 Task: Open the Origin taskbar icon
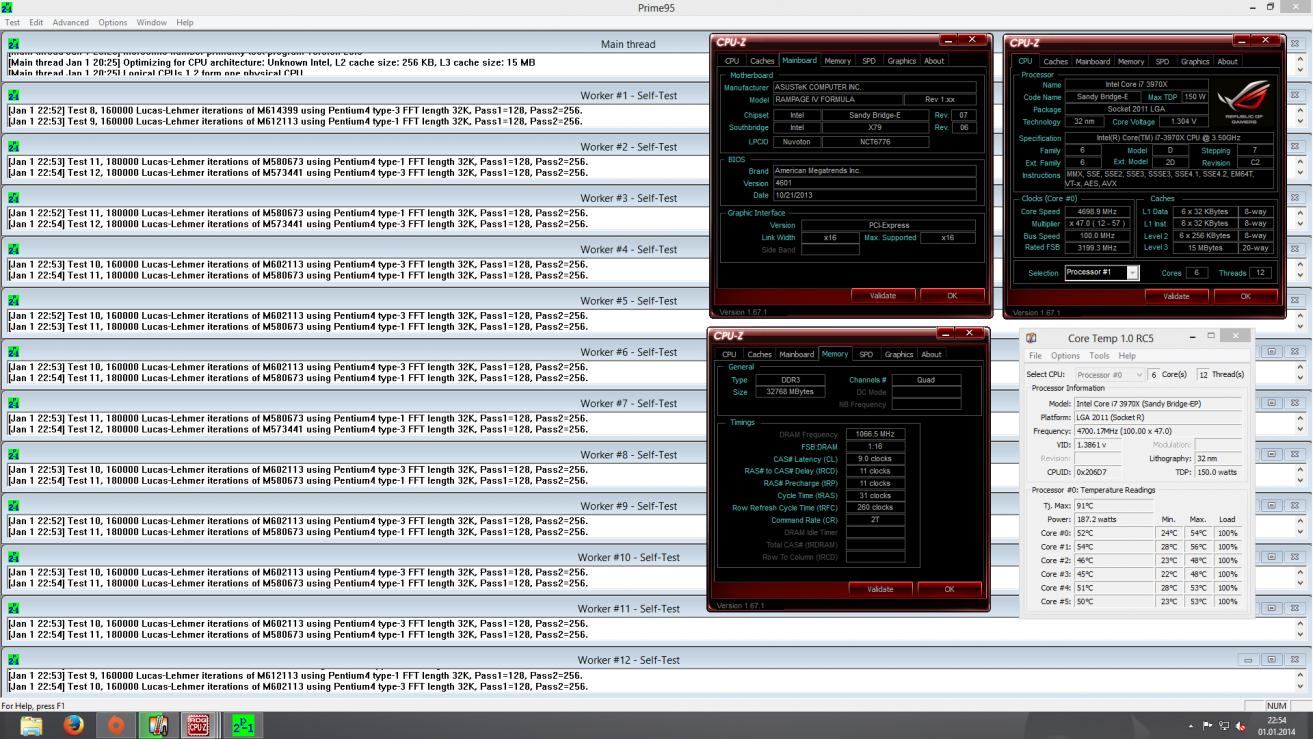(x=115, y=726)
